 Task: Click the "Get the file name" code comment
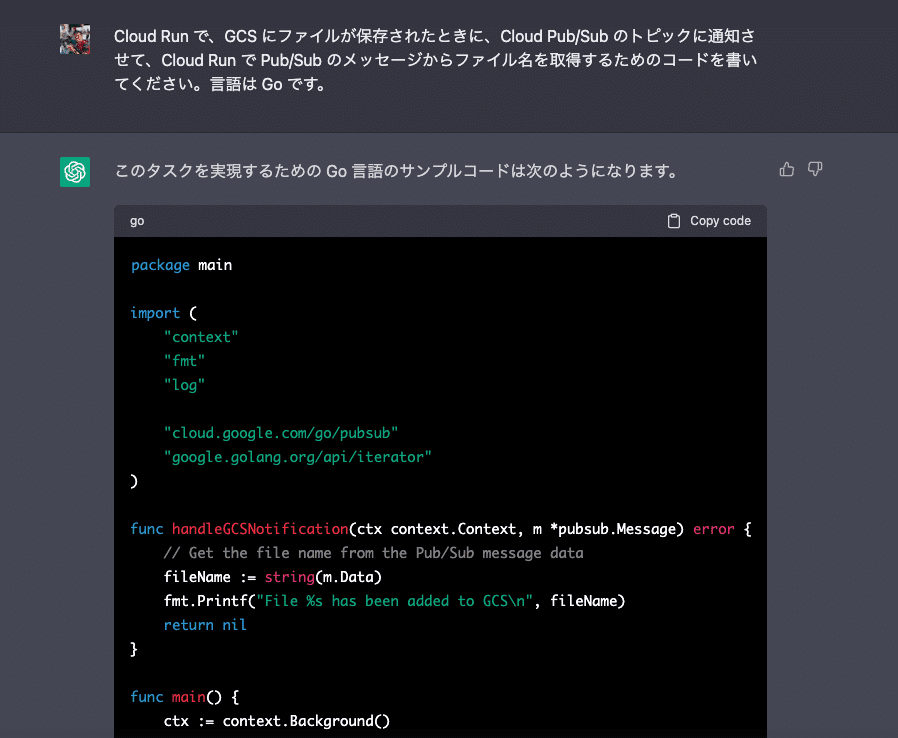(373, 553)
